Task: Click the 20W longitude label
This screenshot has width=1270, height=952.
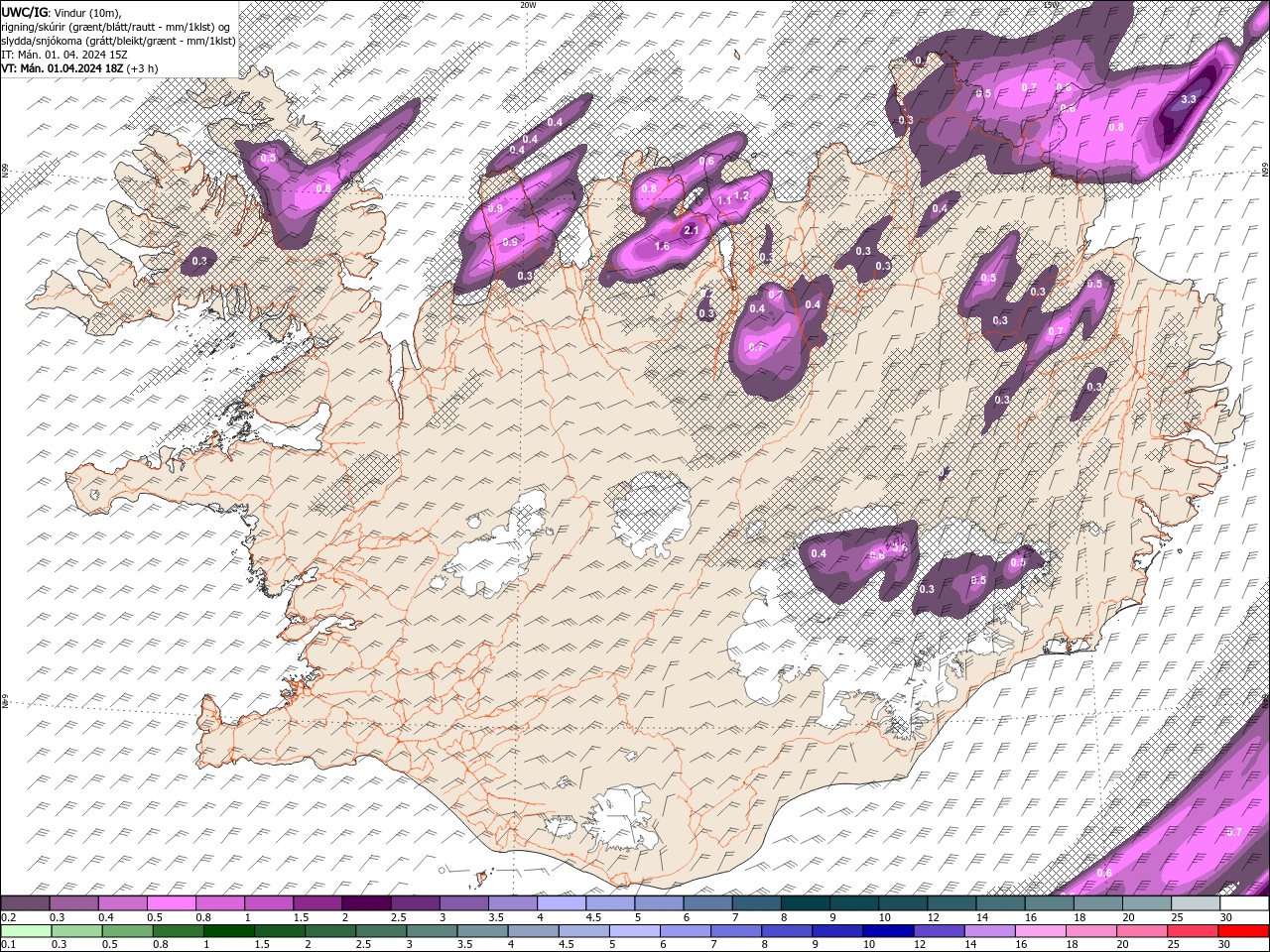Action: (x=527, y=5)
